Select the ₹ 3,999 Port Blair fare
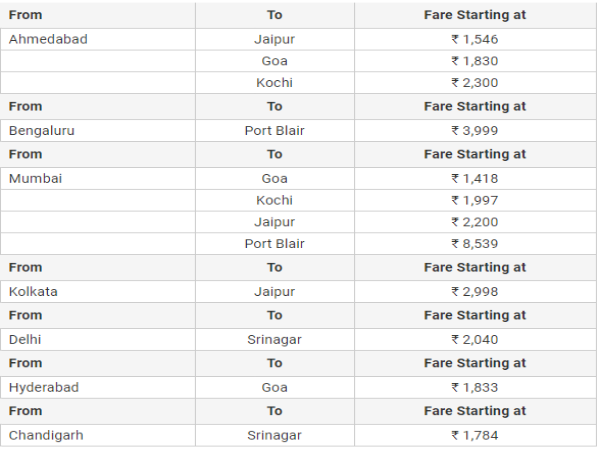Screen dimensions: 600x450 click(x=474, y=130)
